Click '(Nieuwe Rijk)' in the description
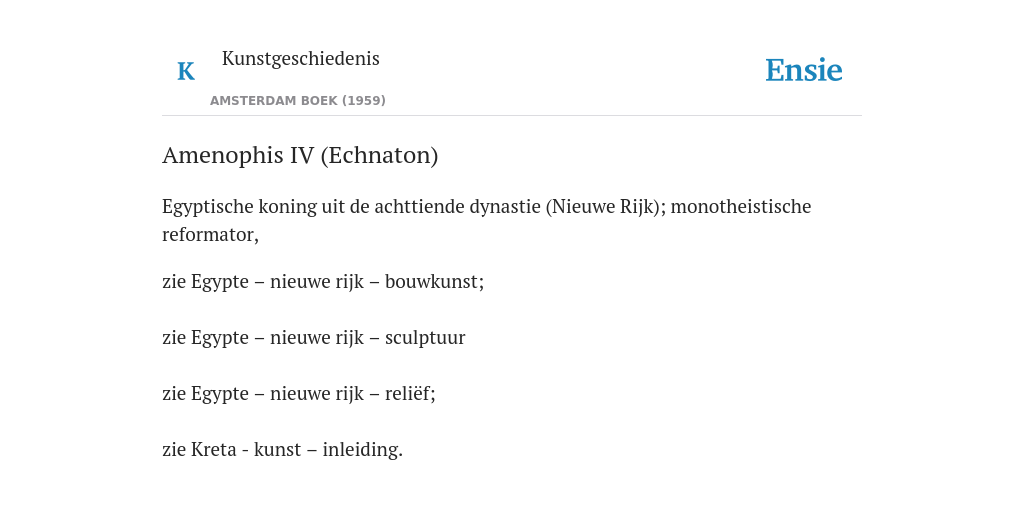1024x512 pixels. [x=605, y=206]
